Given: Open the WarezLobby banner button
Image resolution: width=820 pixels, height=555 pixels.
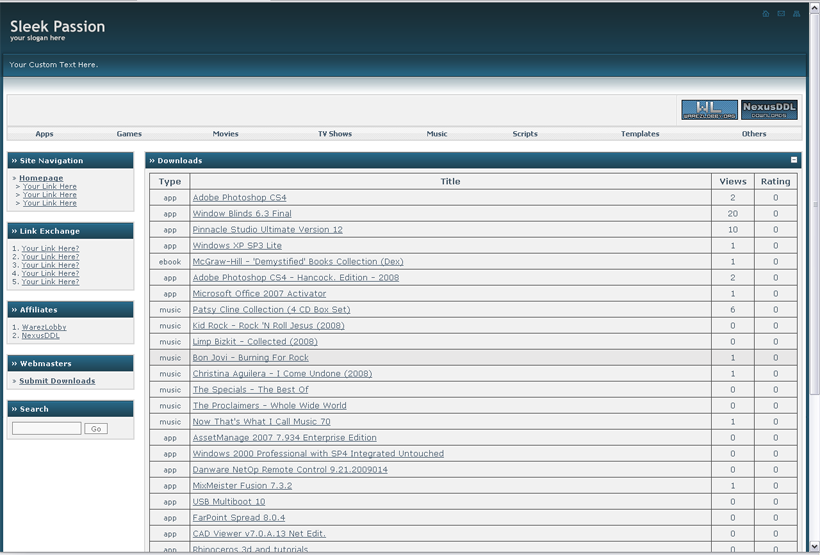Looking at the screenshot, I should tap(709, 110).
